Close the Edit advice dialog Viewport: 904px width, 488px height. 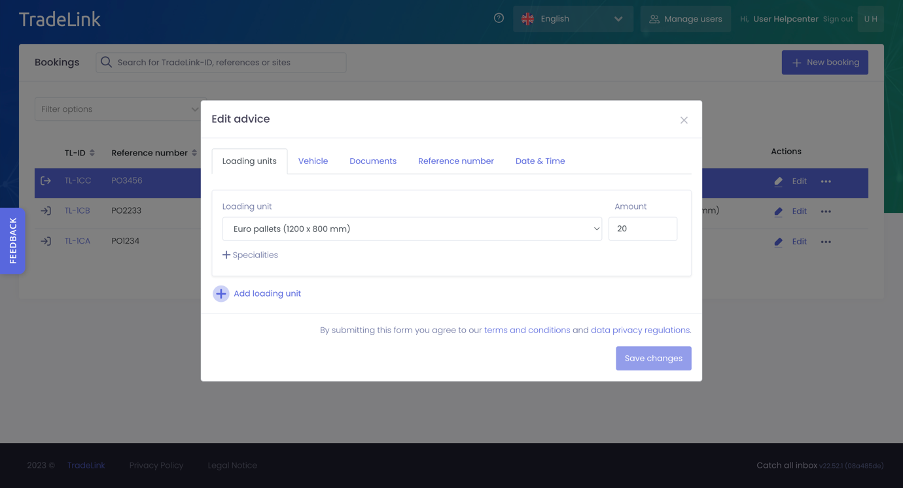click(684, 120)
